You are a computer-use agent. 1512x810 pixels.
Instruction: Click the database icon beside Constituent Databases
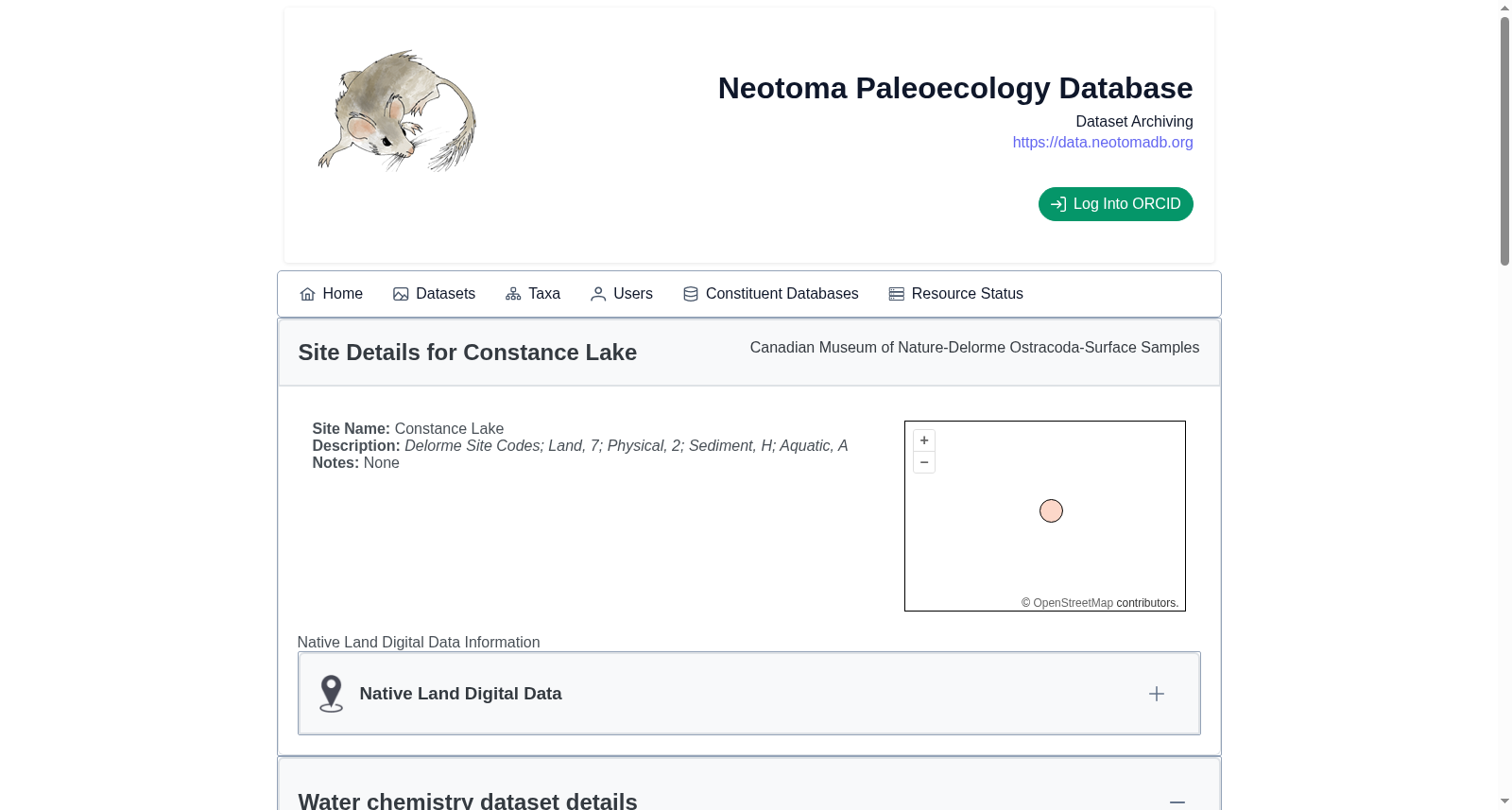(691, 294)
